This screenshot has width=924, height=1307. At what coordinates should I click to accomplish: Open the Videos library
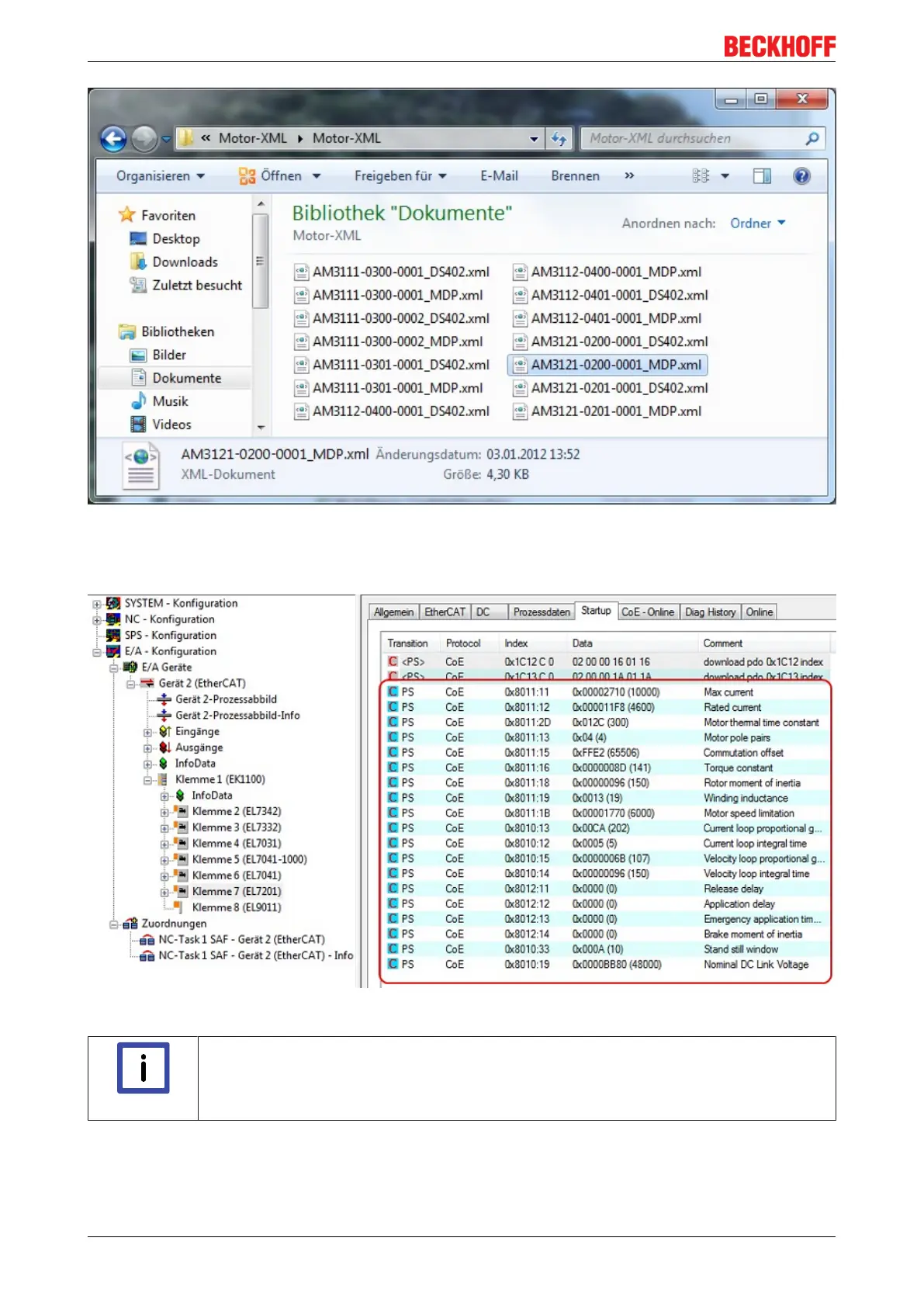[x=171, y=425]
